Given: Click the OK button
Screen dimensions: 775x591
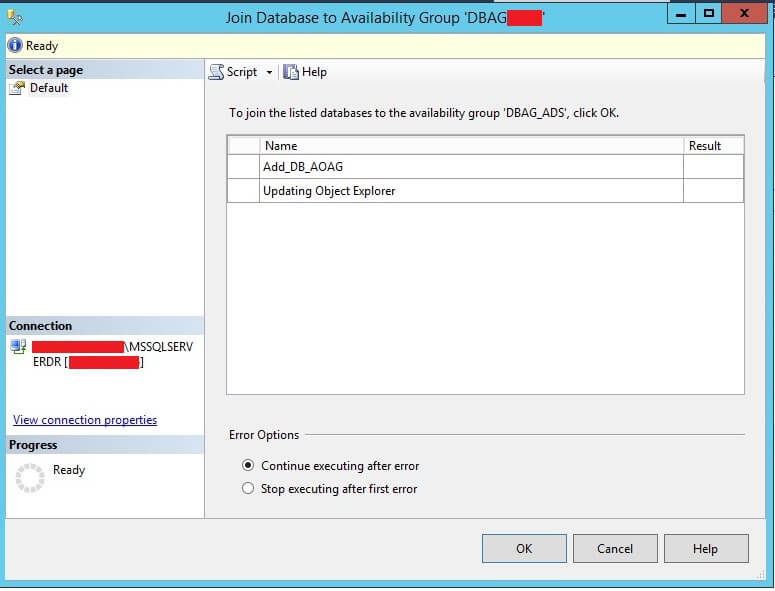Looking at the screenshot, I should coord(524,548).
